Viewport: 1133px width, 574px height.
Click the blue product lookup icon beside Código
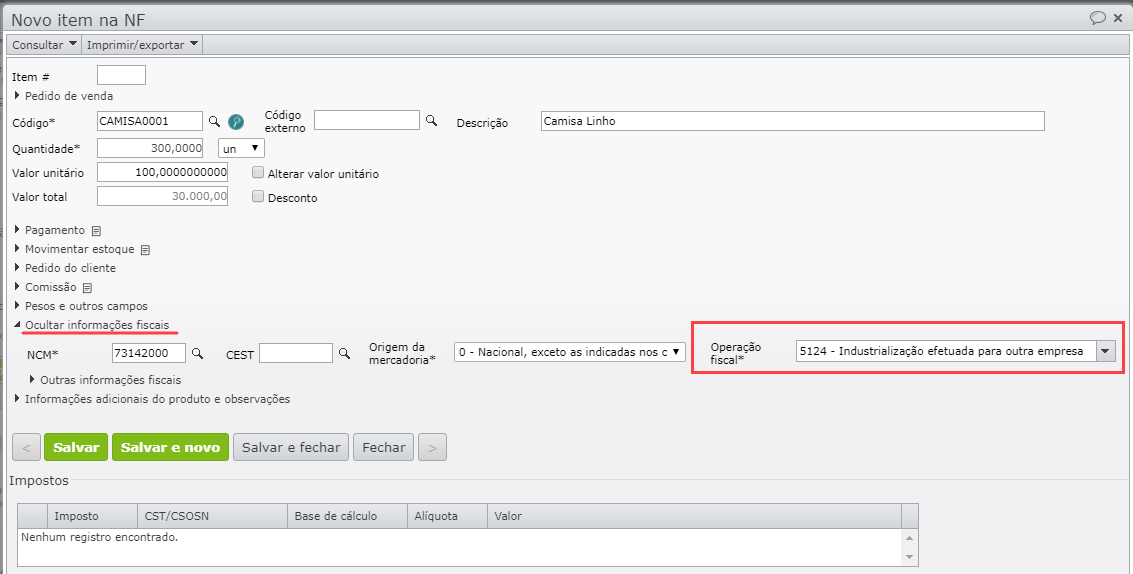tap(236, 121)
